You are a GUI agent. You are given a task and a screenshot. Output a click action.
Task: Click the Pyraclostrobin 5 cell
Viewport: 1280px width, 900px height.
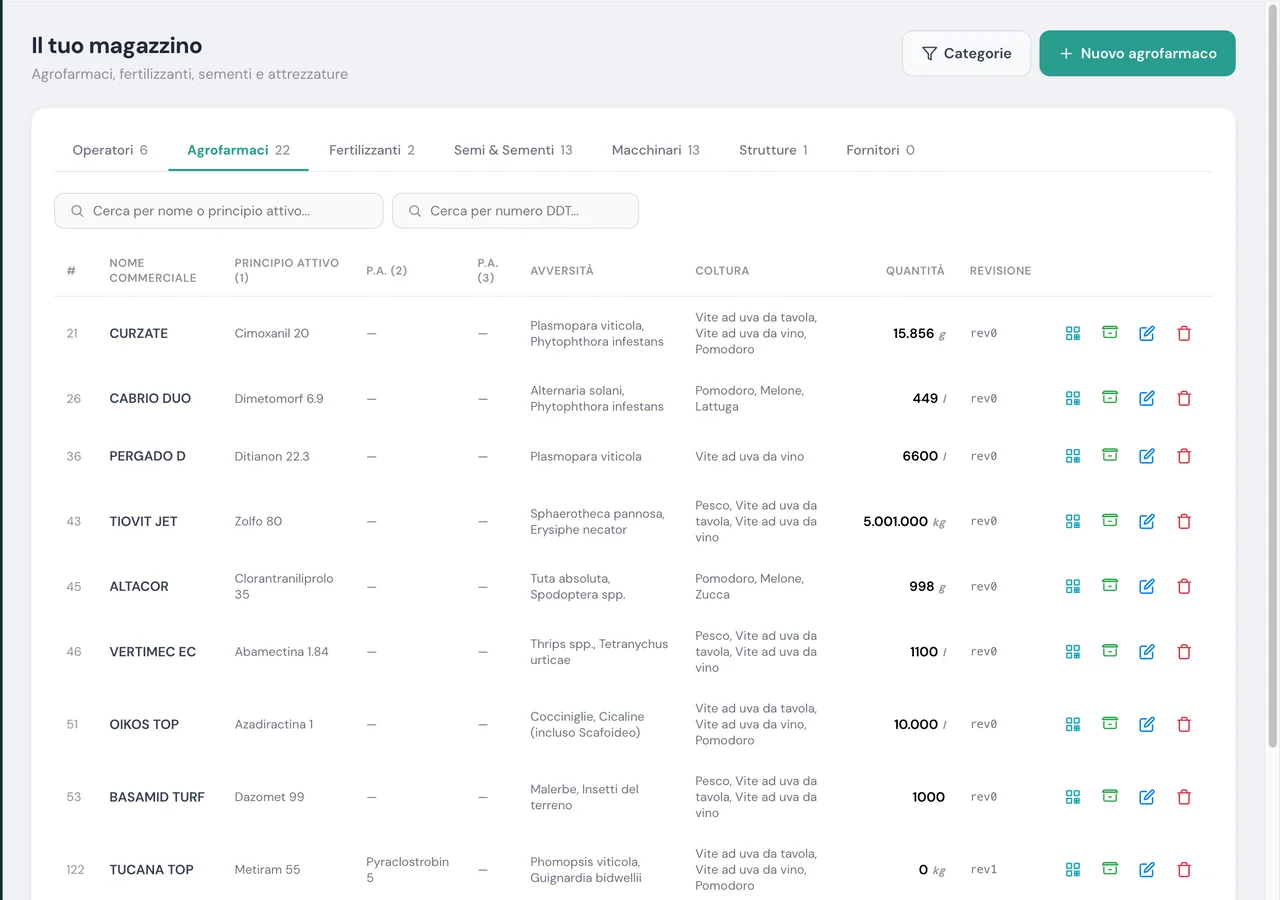tap(407, 869)
